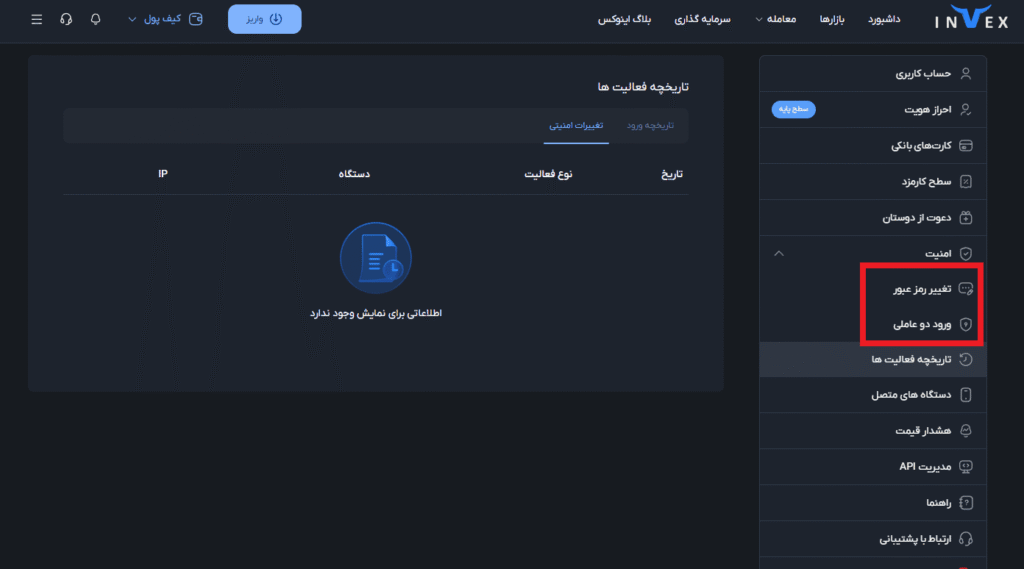The width and height of the screenshot is (1024, 569).
Task: Click اطلاعاتی برای نمایش وجود ندارد message
Action: 376,314
